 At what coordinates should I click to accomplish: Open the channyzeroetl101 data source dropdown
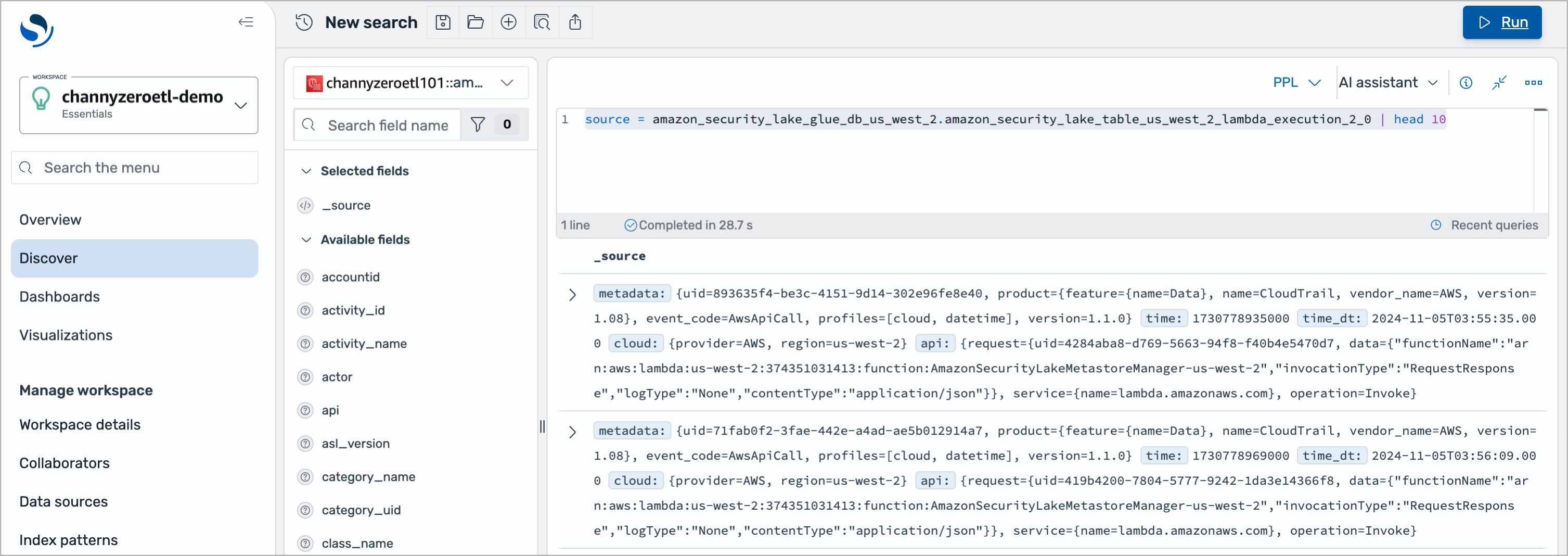pyautogui.click(x=411, y=83)
